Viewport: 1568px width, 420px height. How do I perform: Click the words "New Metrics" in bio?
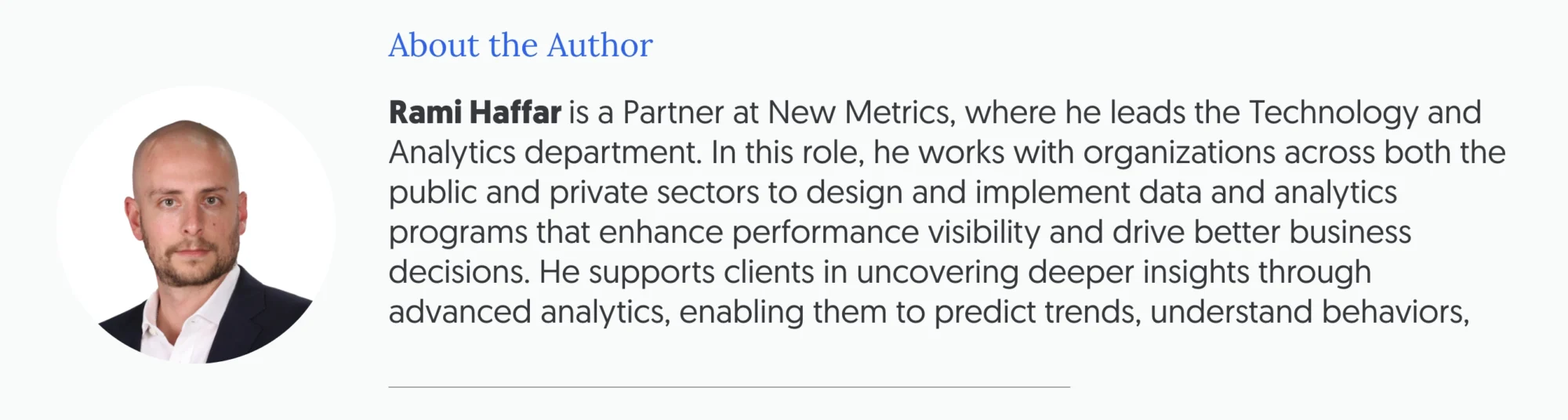pyautogui.click(x=858, y=113)
